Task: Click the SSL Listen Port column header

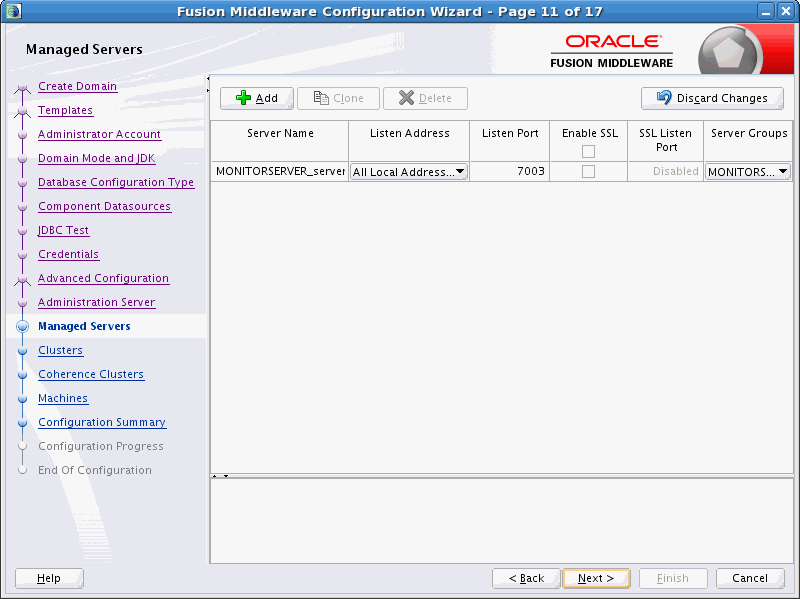Action: tap(665, 141)
